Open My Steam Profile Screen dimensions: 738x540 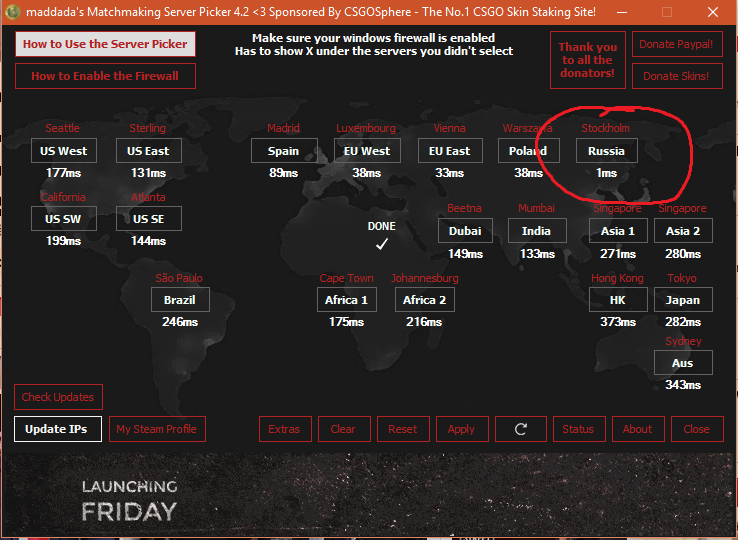(157, 429)
